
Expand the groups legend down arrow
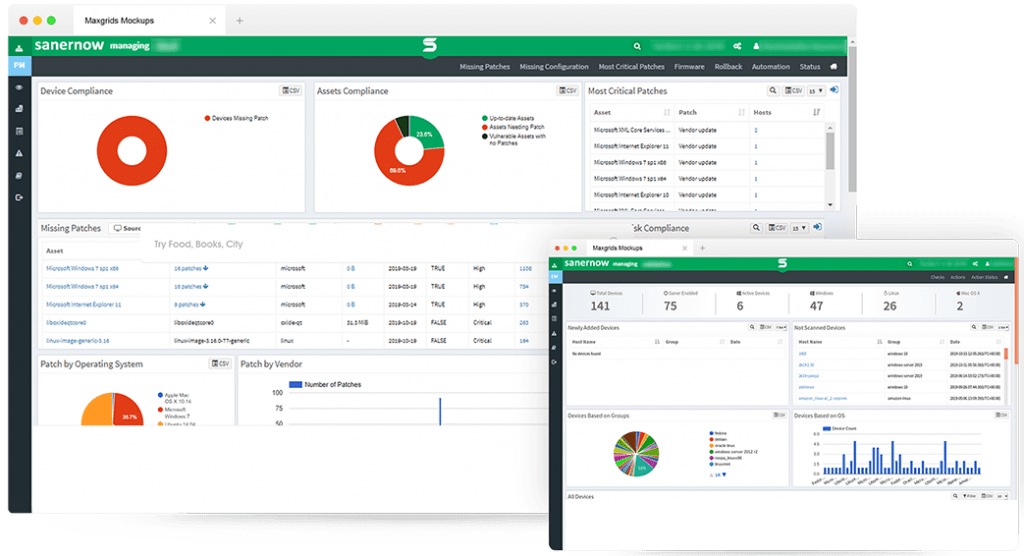[724, 474]
